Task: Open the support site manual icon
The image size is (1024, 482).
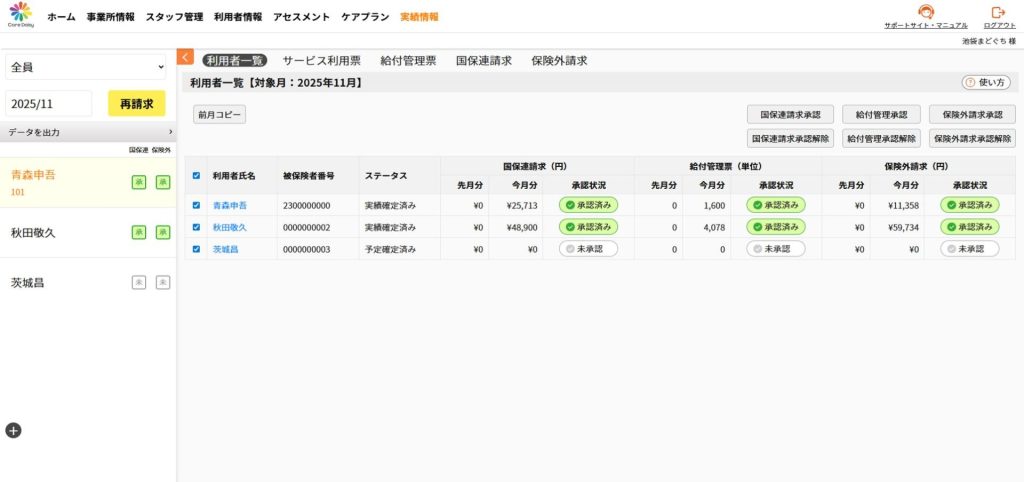Action: tap(925, 12)
